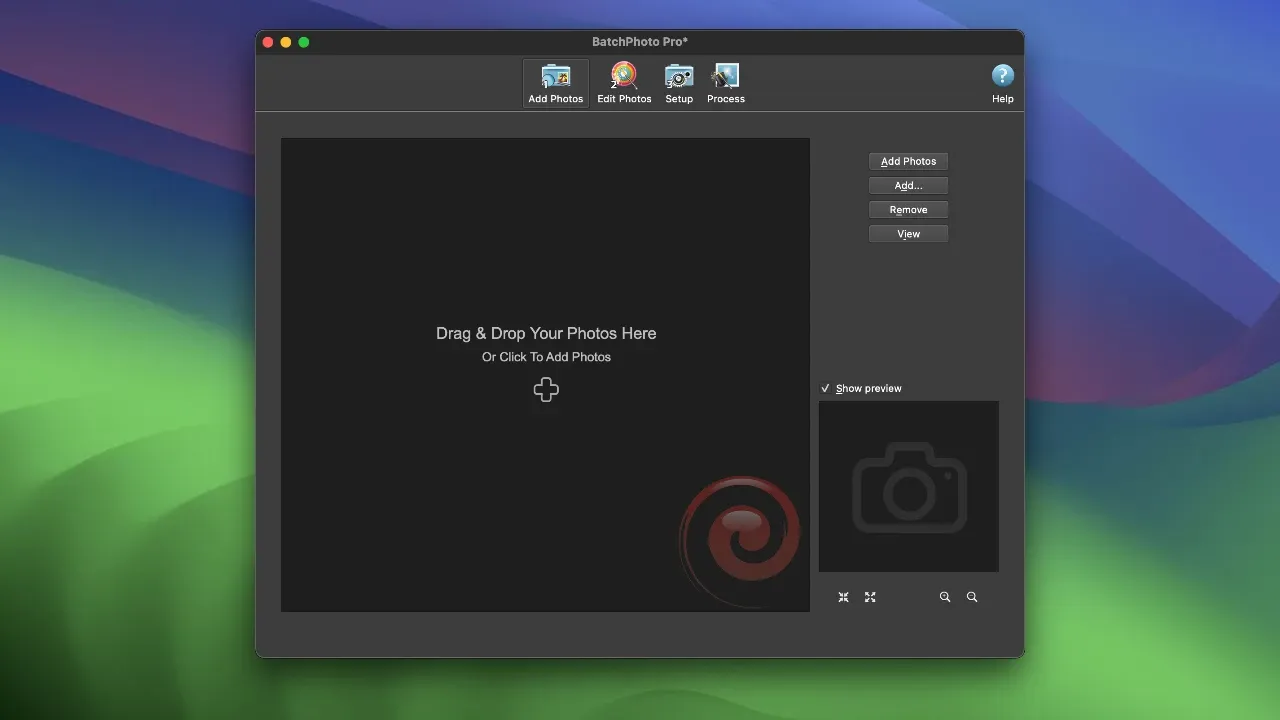The height and width of the screenshot is (720, 1280).
Task: Click the camera preview thumbnail
Action: [908, 486]
